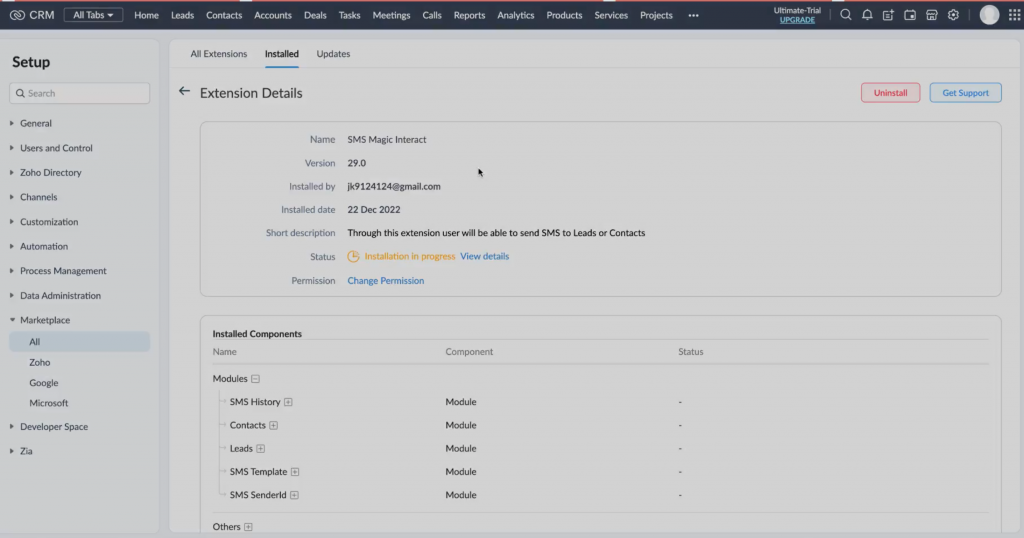Switch to All Extensions tab

point(219,54)
